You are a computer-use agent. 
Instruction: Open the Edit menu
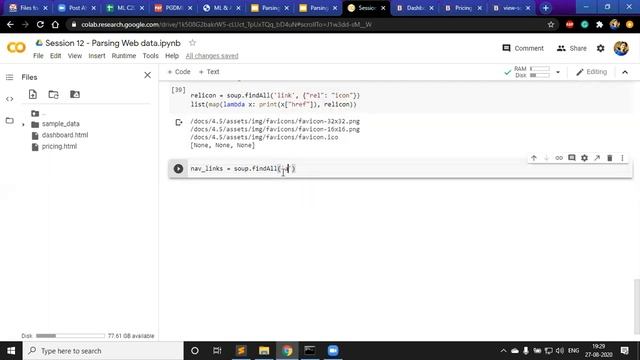point(56,56)
